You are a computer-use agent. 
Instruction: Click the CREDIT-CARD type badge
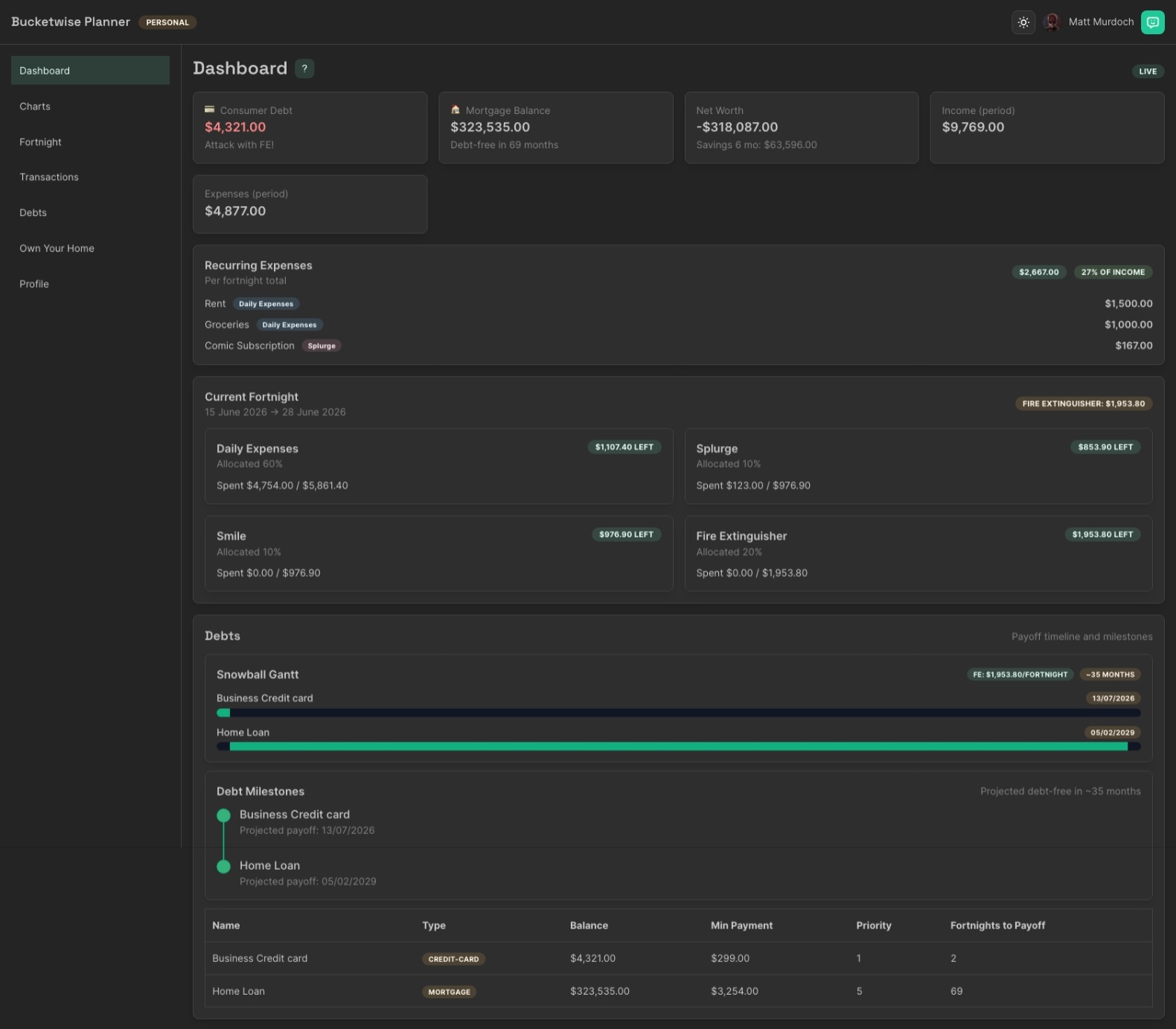click(453, 959)
